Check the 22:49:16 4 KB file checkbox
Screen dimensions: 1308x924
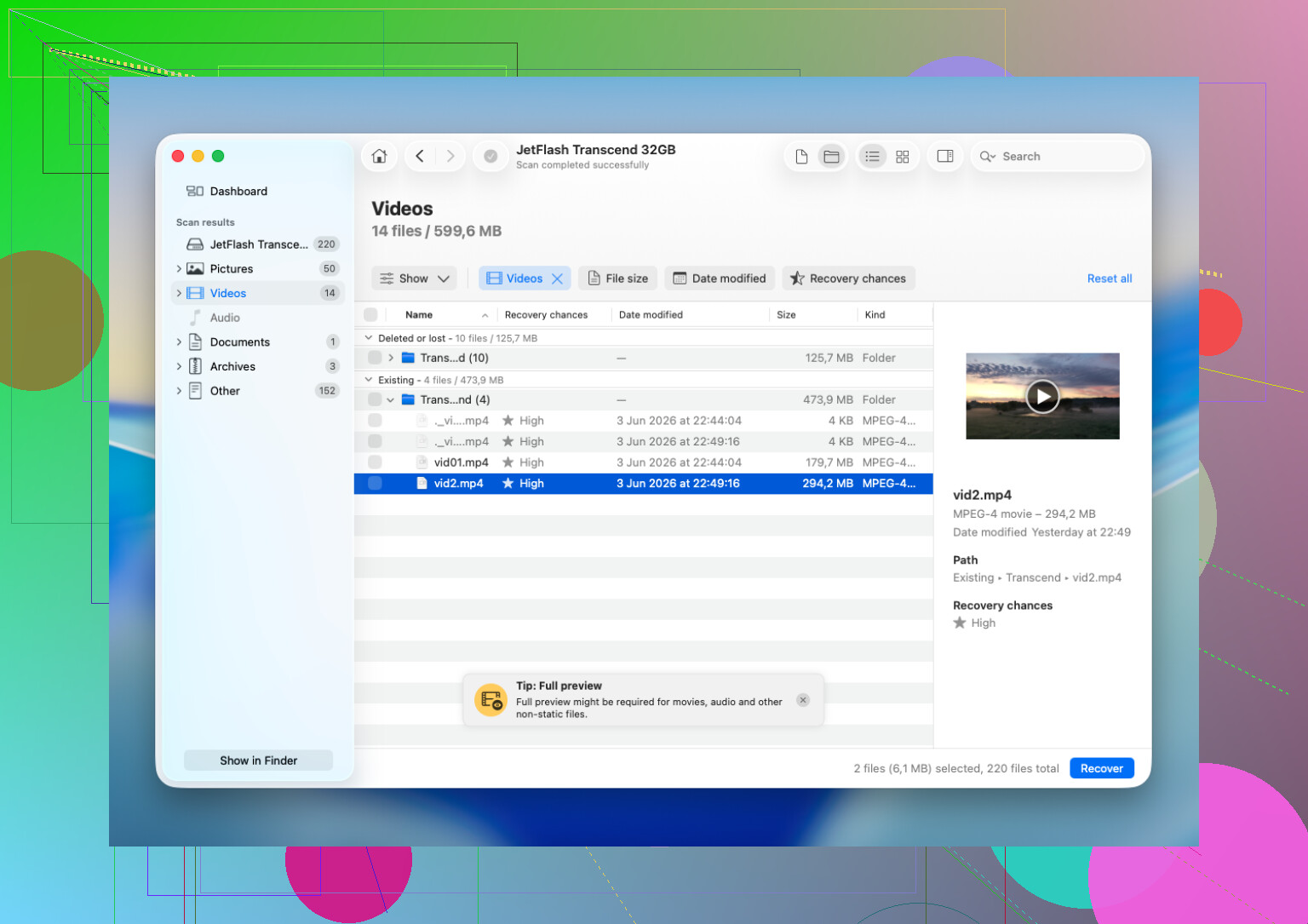coord(375,441)
